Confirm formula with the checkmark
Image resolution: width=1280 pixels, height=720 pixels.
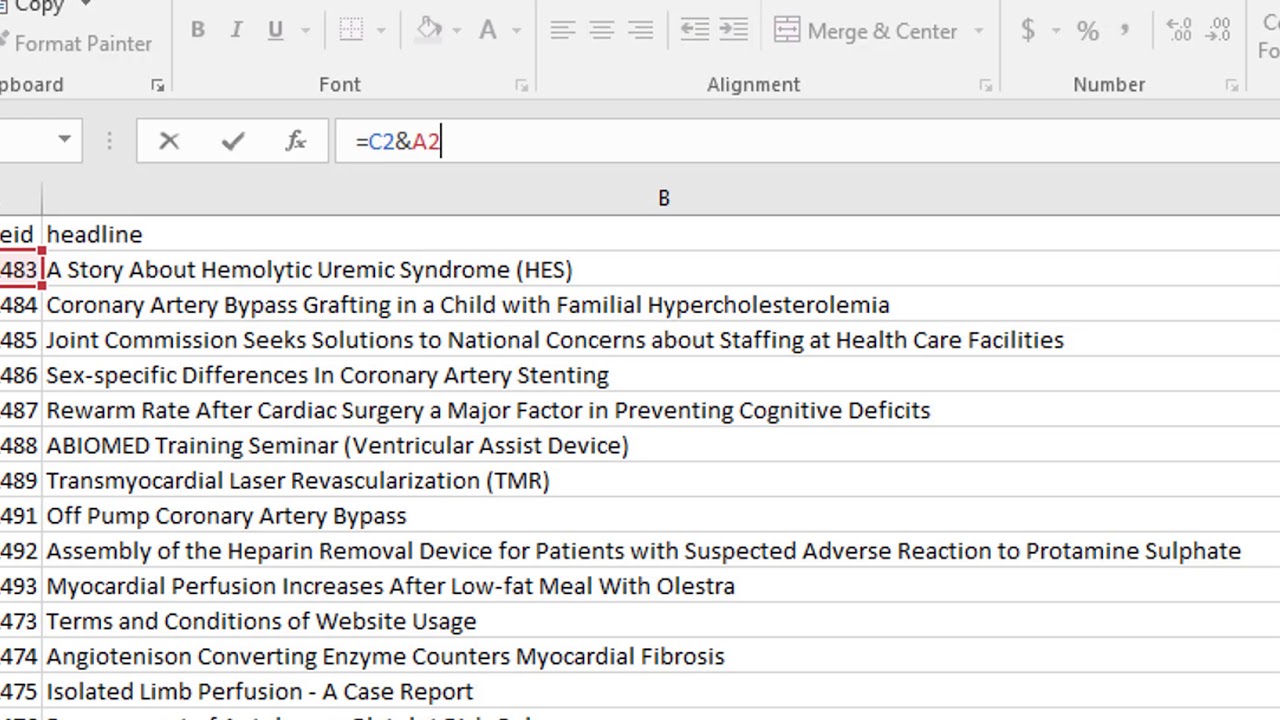[x=233, y=141]
